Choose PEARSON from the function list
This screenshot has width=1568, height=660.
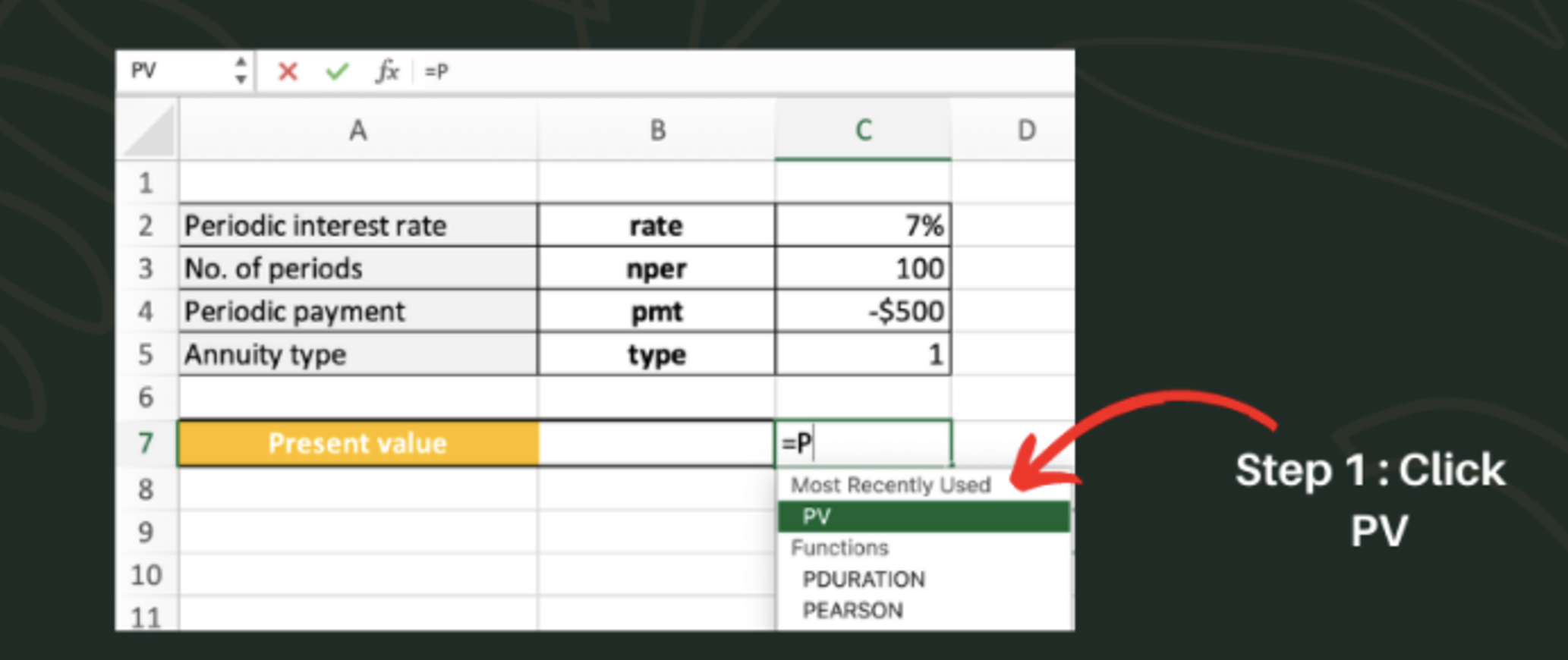pos(924,611)
